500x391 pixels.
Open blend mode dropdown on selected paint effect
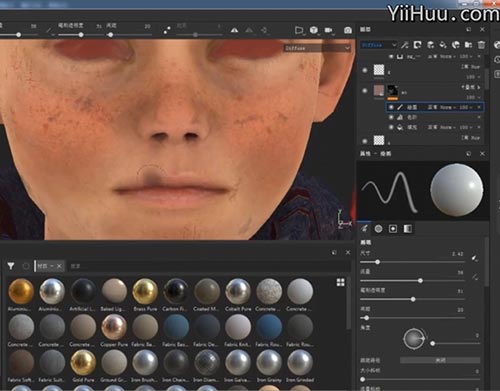click(x=442, y=107)
